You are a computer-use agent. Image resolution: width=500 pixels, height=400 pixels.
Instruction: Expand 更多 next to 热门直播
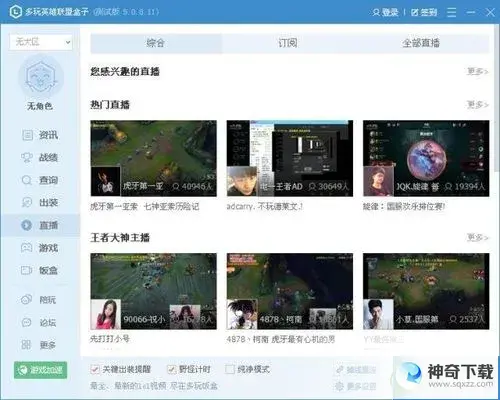tap(478, 105)
